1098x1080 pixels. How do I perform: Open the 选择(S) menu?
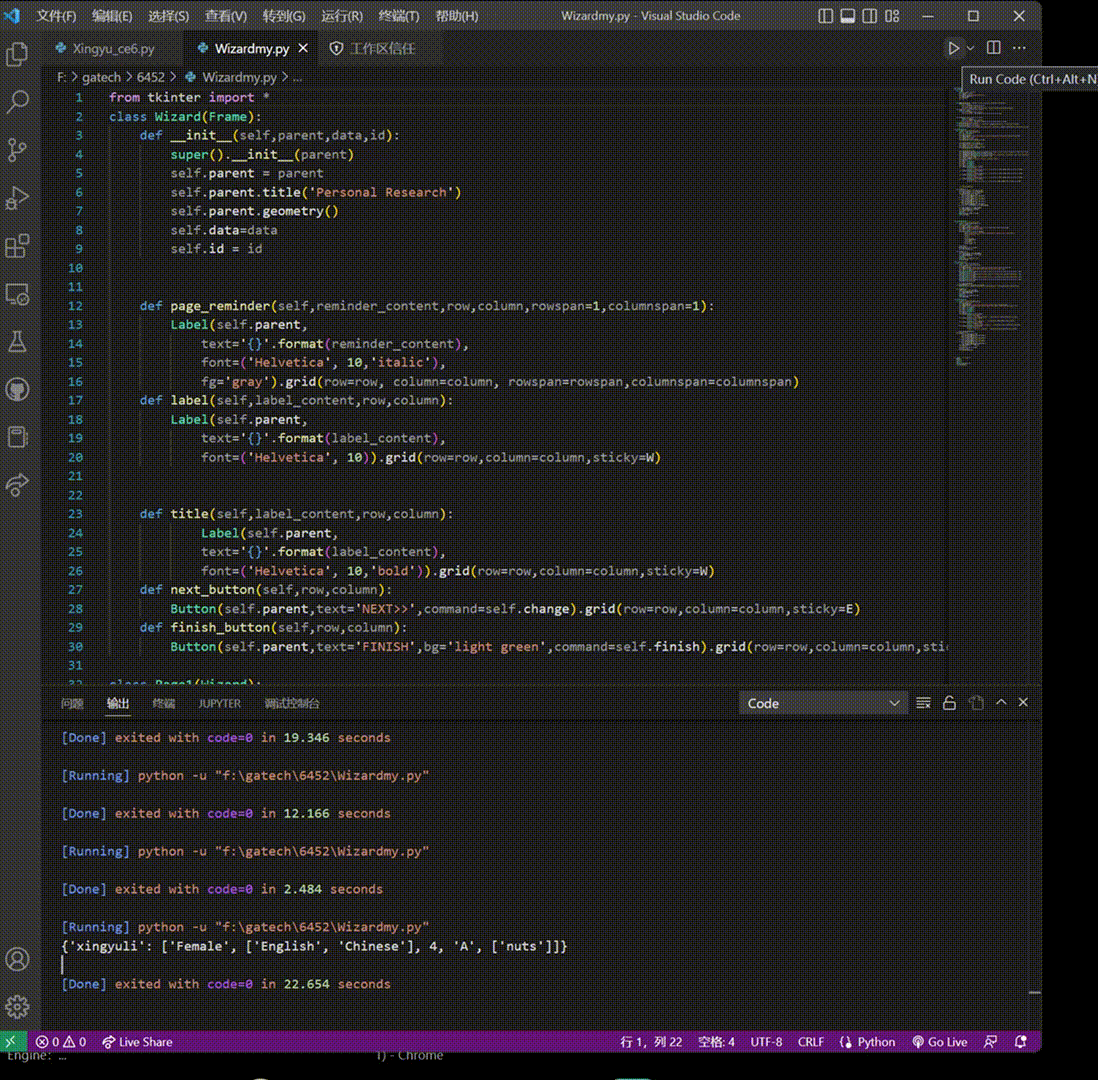(x=168, y=16)
